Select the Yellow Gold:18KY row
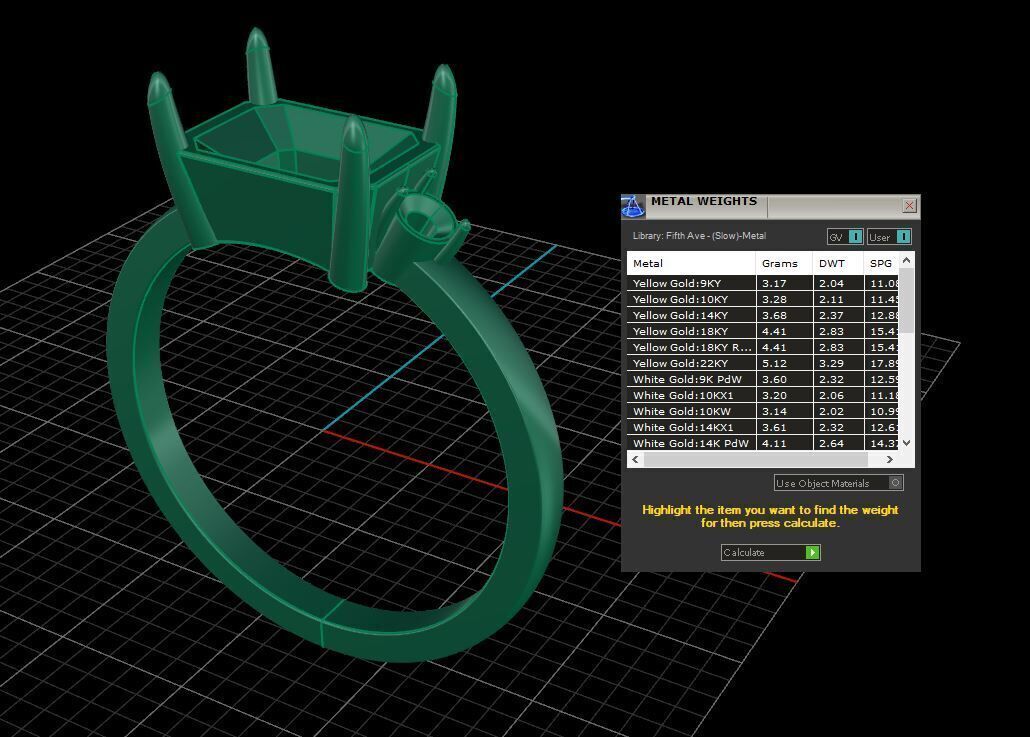Viewport: 1030px width, 737px height. click(x=763, y=331)
